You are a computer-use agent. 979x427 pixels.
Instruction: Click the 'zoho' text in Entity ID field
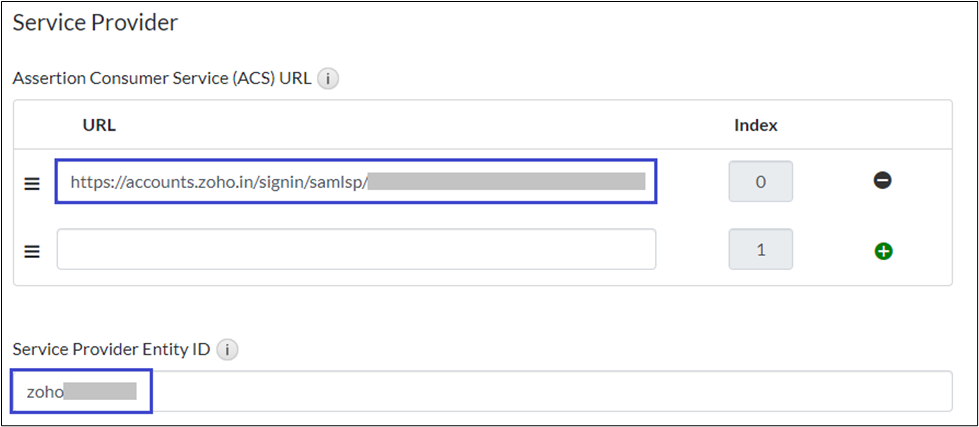[x=45, y=391]
